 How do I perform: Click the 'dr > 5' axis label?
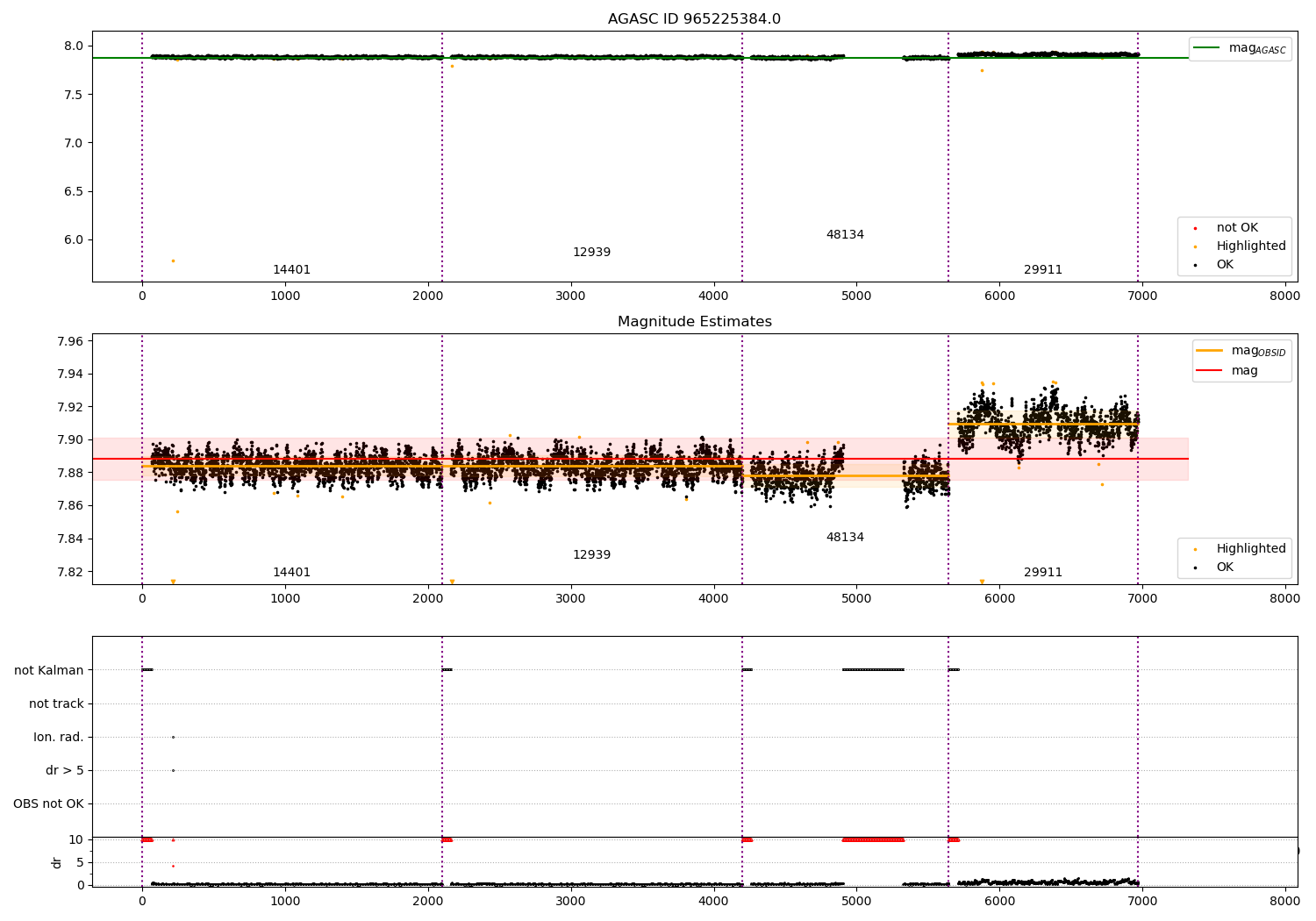(x=65, y=771)
